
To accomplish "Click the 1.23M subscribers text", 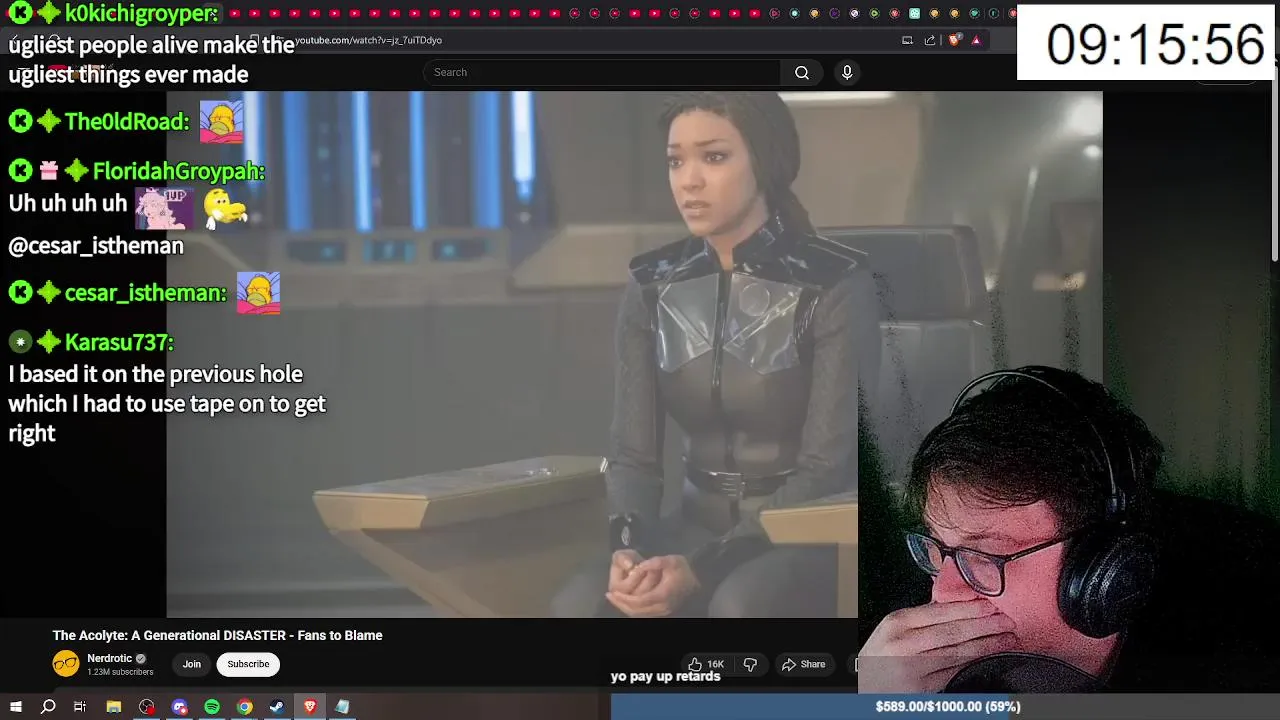I will pos(120,672).
